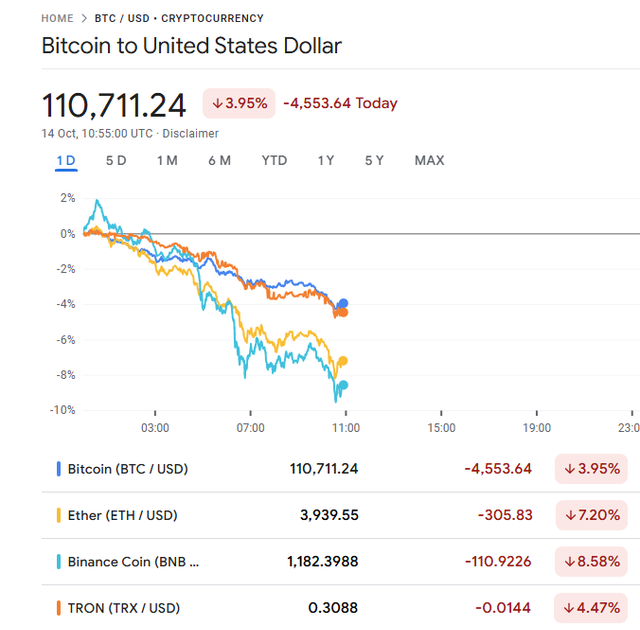Open the Binance Coin row
640x630 pixels.
tap(133, 561)
